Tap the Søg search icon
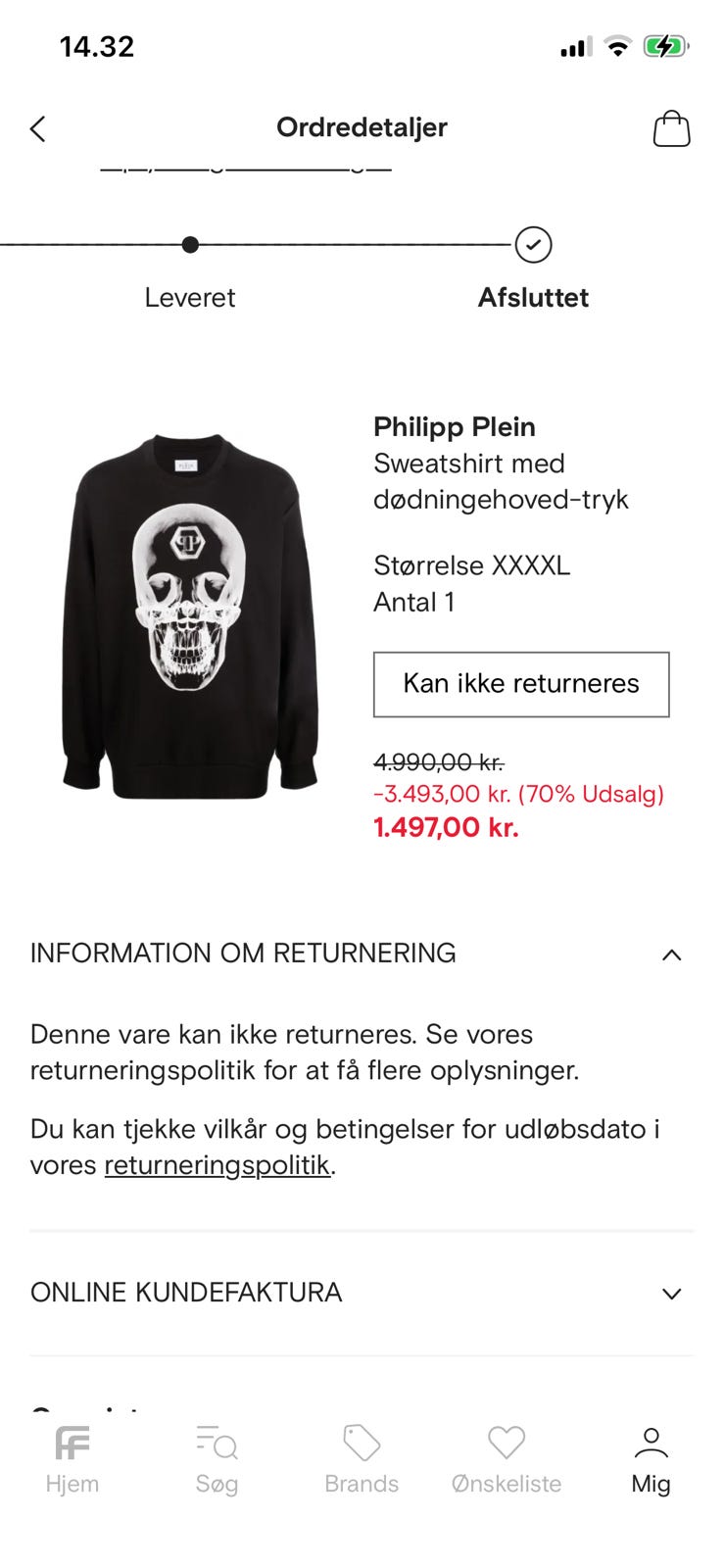This screenshot has width=724, height=1568. point(217,1444)
